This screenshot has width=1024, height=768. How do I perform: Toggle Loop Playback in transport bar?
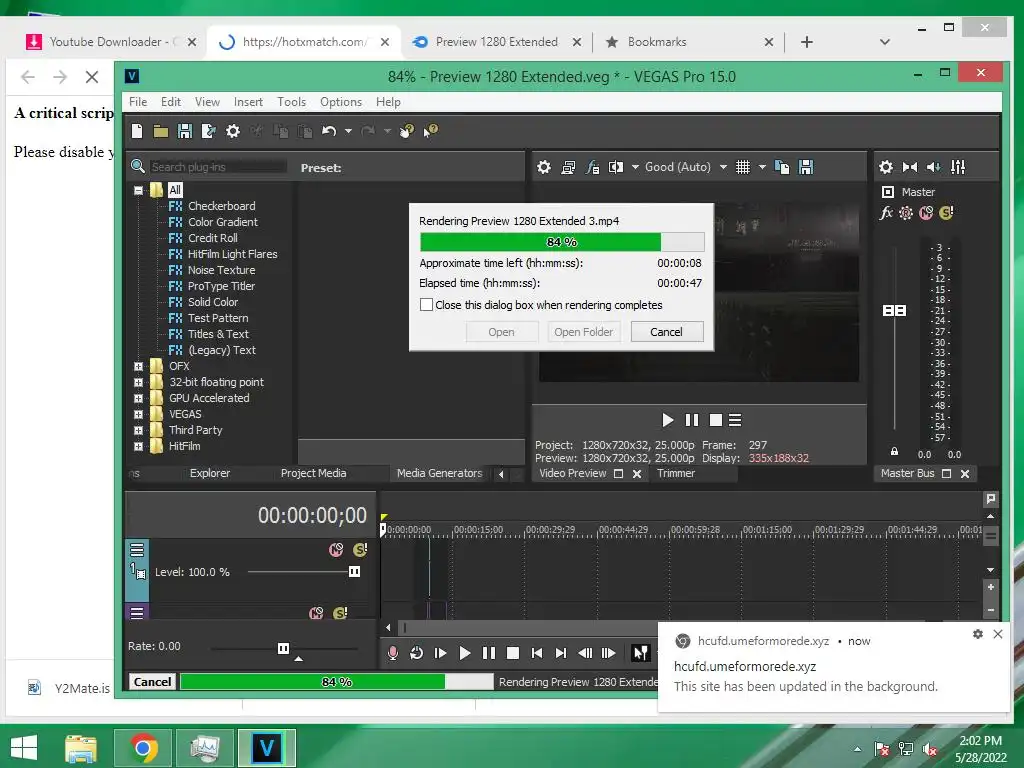point(416,653)
